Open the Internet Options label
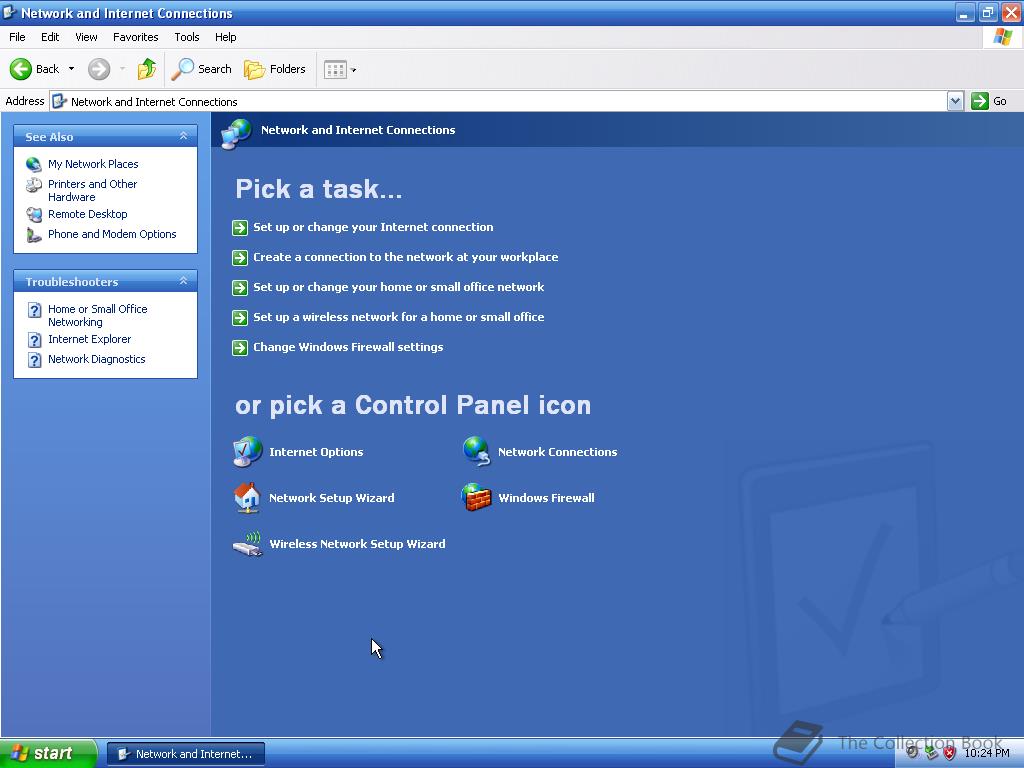1024x768 pixels. click(x=316, y=452)
